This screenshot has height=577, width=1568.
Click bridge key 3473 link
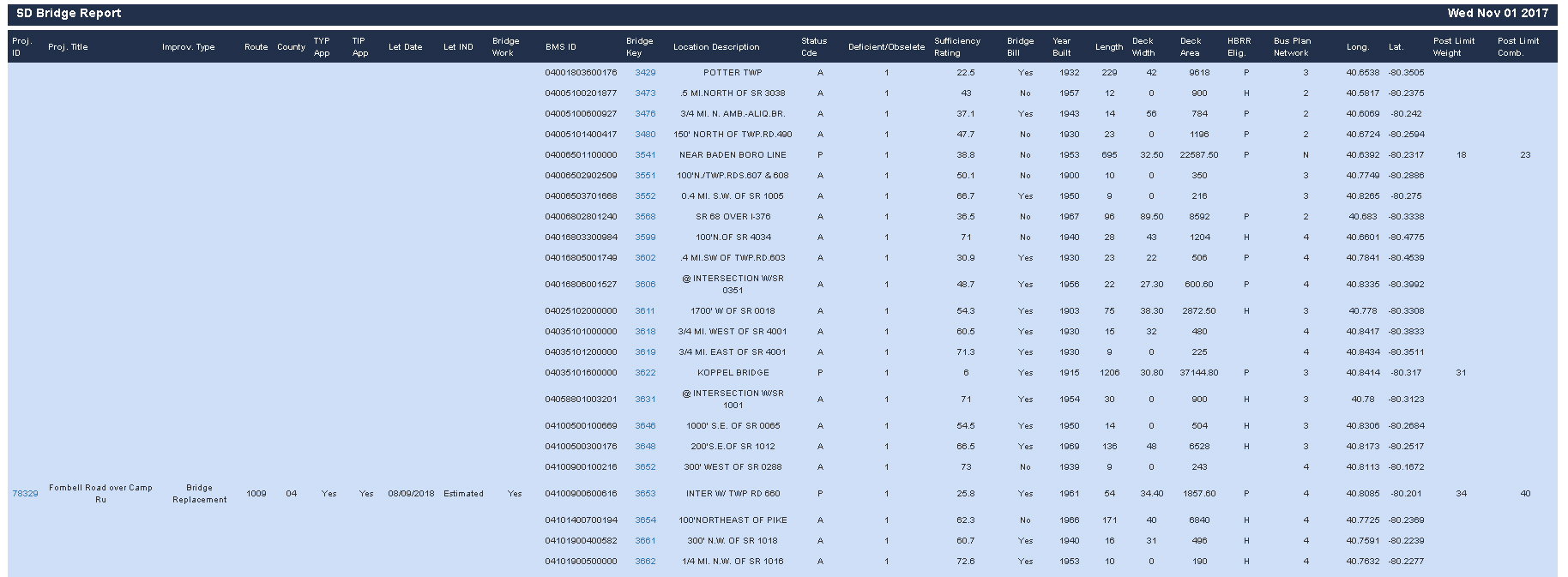click(x=645, y=93)
